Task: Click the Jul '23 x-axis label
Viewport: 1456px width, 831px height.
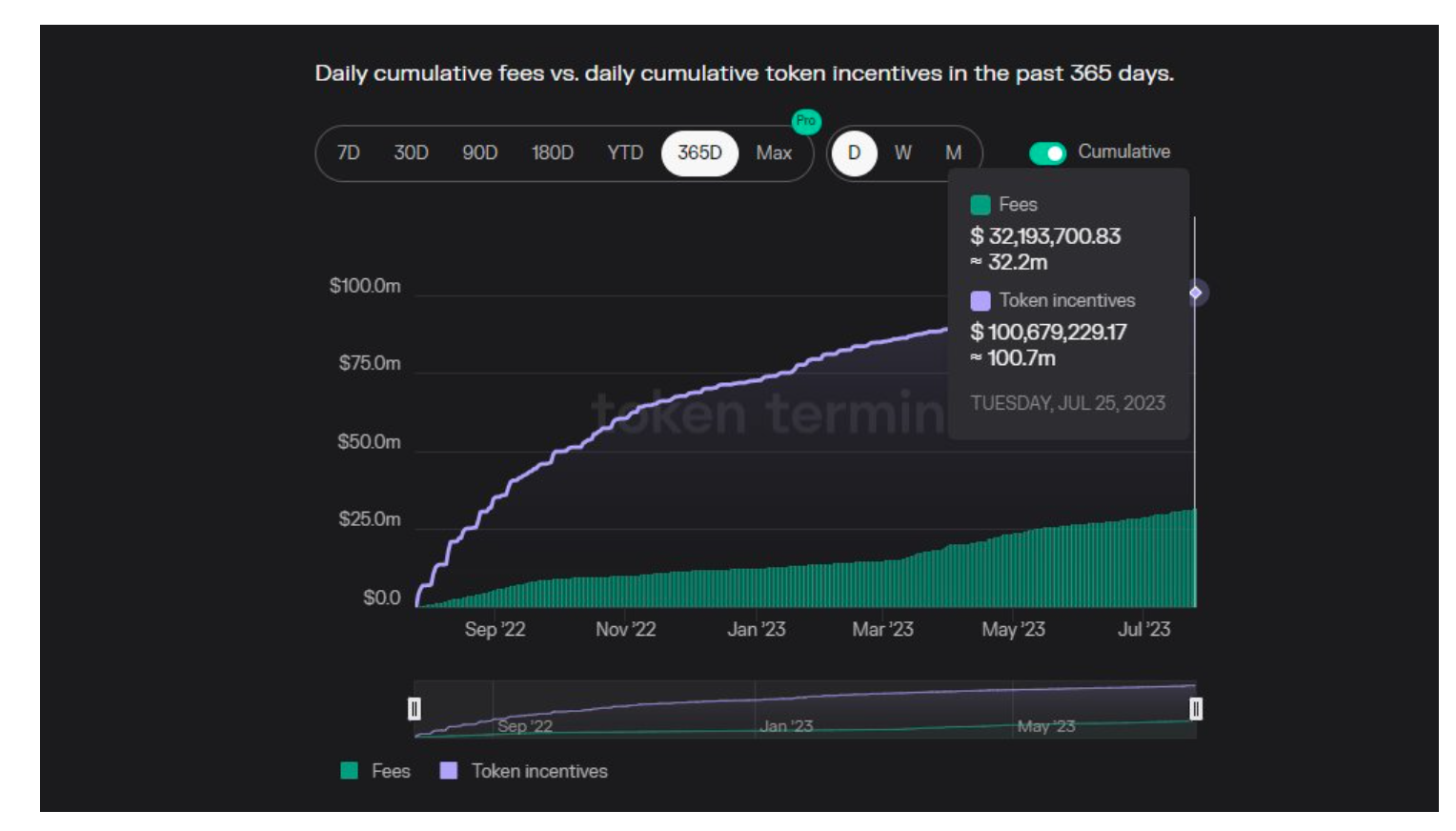Action: [1144, 629]
